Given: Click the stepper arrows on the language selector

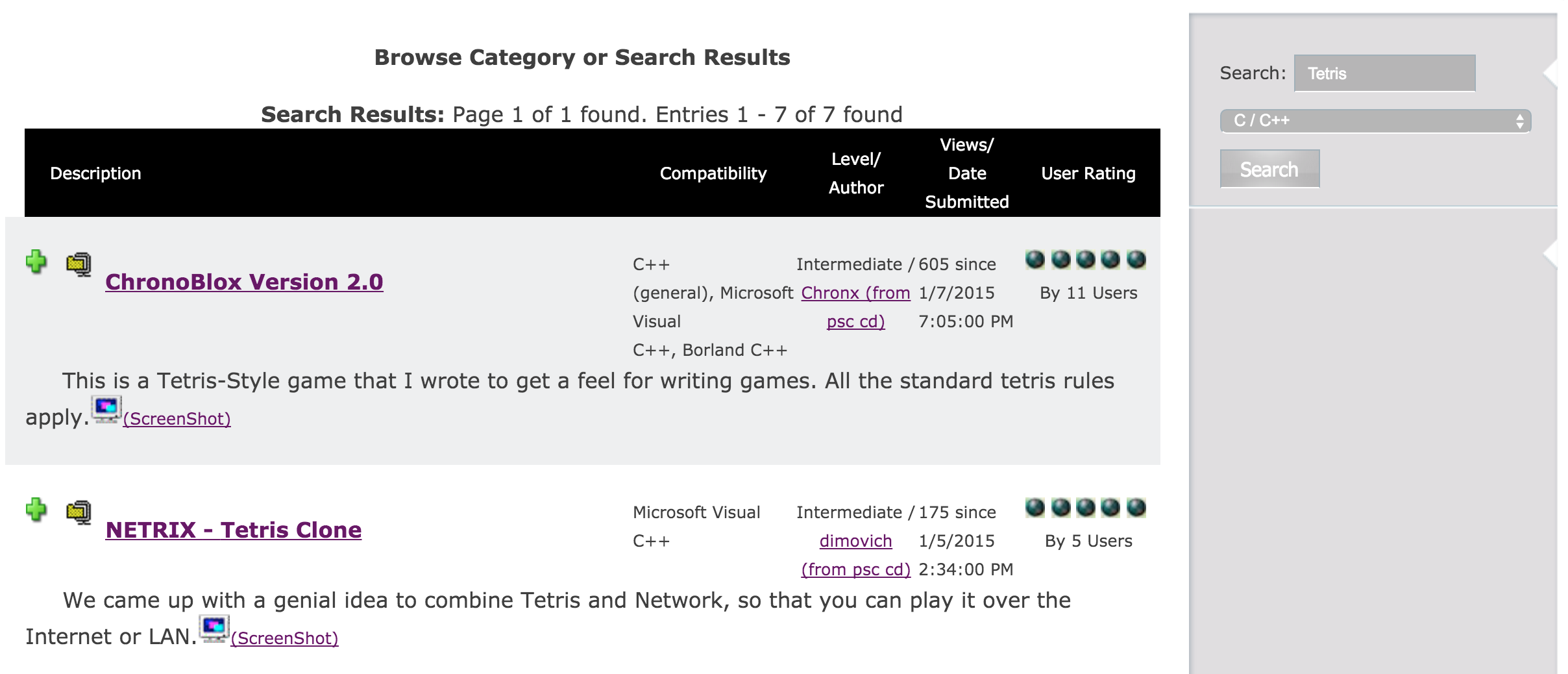Looking at the screenshot, I should [1519, 121].
